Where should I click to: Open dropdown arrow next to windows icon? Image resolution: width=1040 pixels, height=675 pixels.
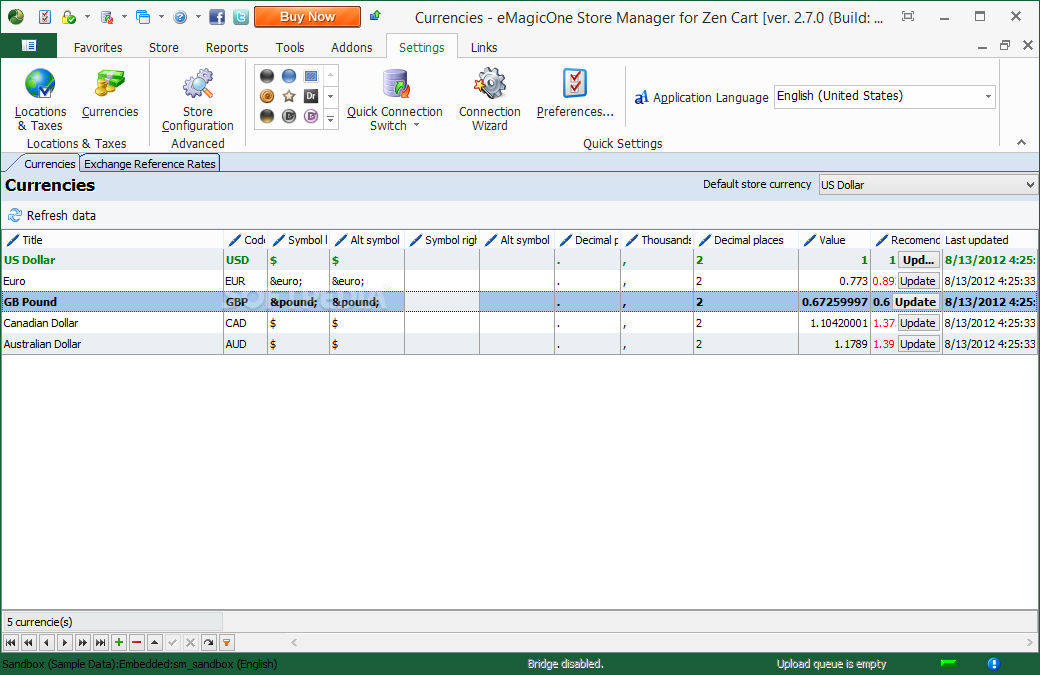(161, 17)
